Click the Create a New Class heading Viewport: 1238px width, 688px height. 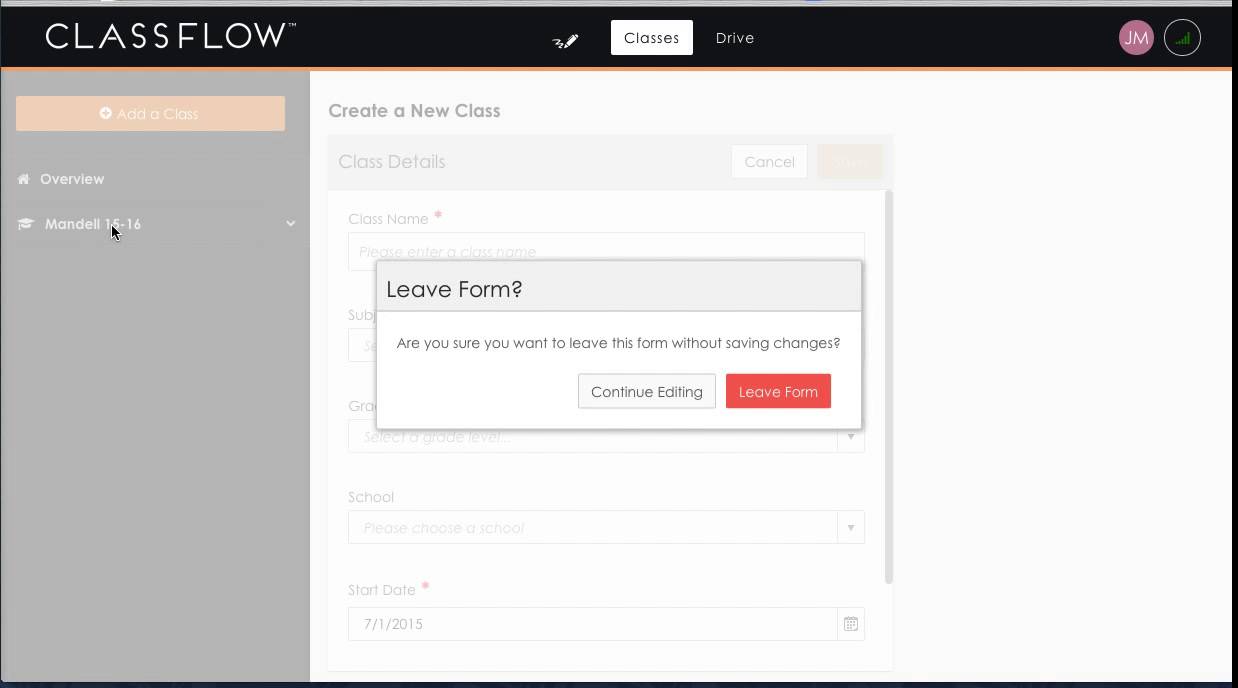tap(414, 111)
